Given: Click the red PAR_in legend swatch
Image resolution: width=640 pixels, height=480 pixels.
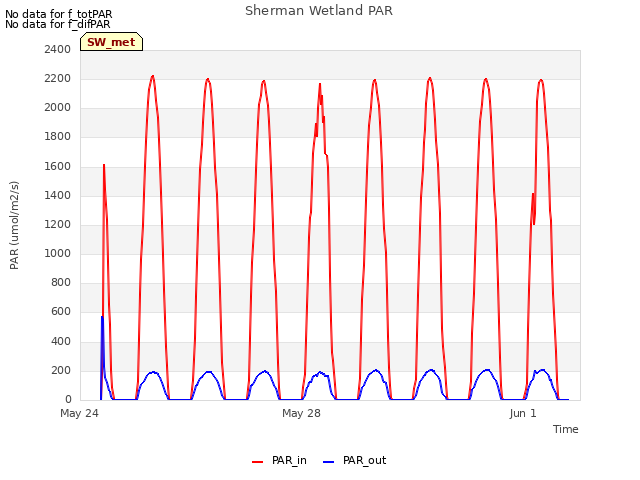Looking at the screenshot, I should coord(258,462).
